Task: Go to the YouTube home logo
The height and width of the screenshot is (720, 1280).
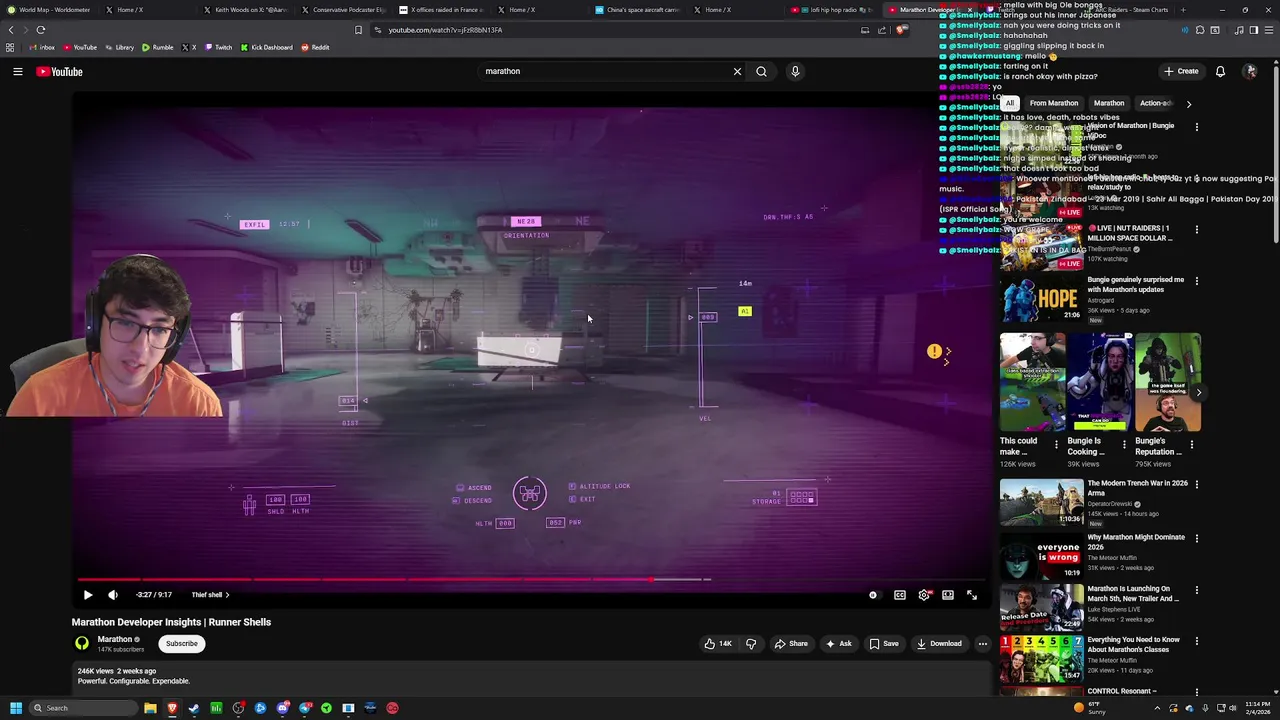Action: [x=59, y=71]
